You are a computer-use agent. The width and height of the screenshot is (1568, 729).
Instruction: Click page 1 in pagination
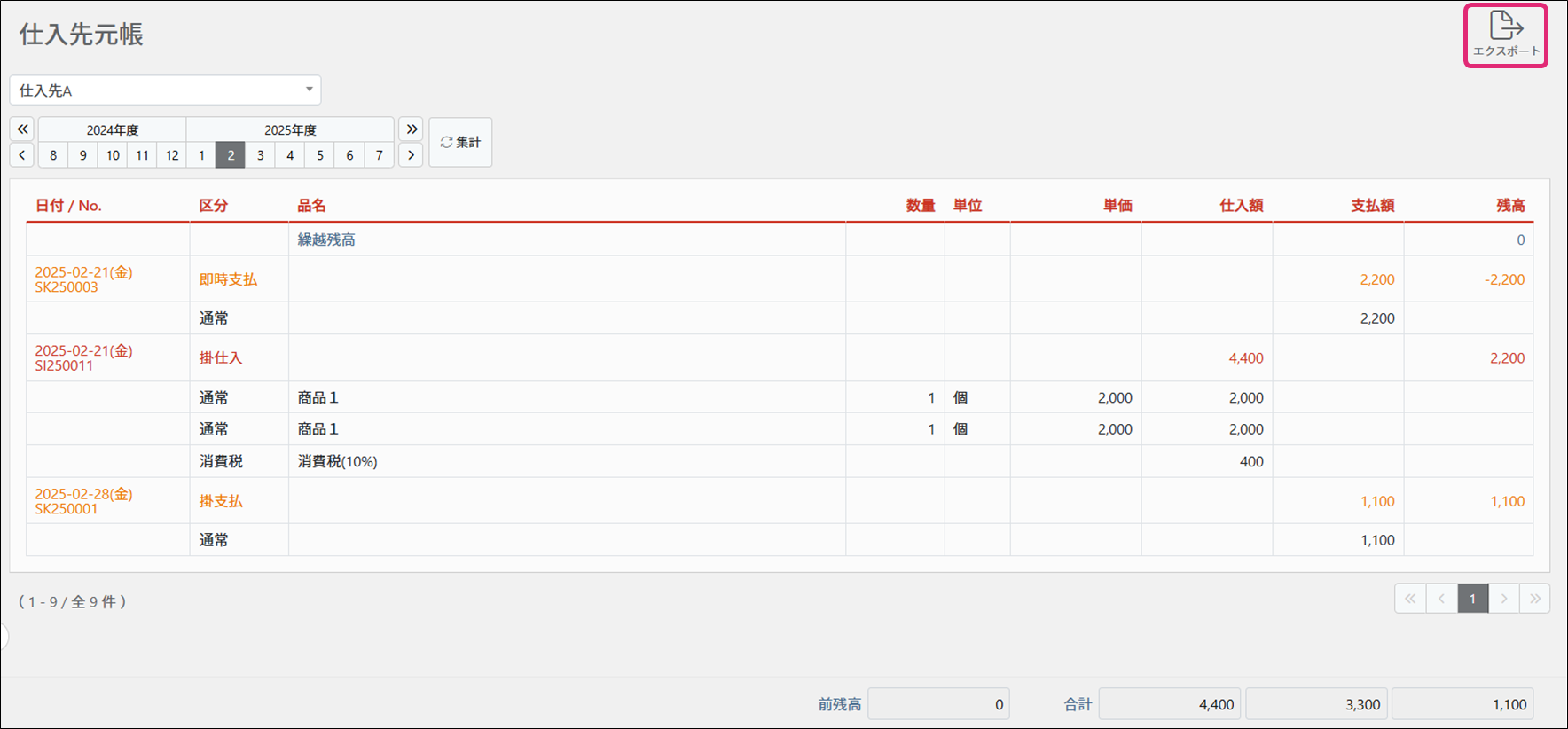click(1472, 599)
